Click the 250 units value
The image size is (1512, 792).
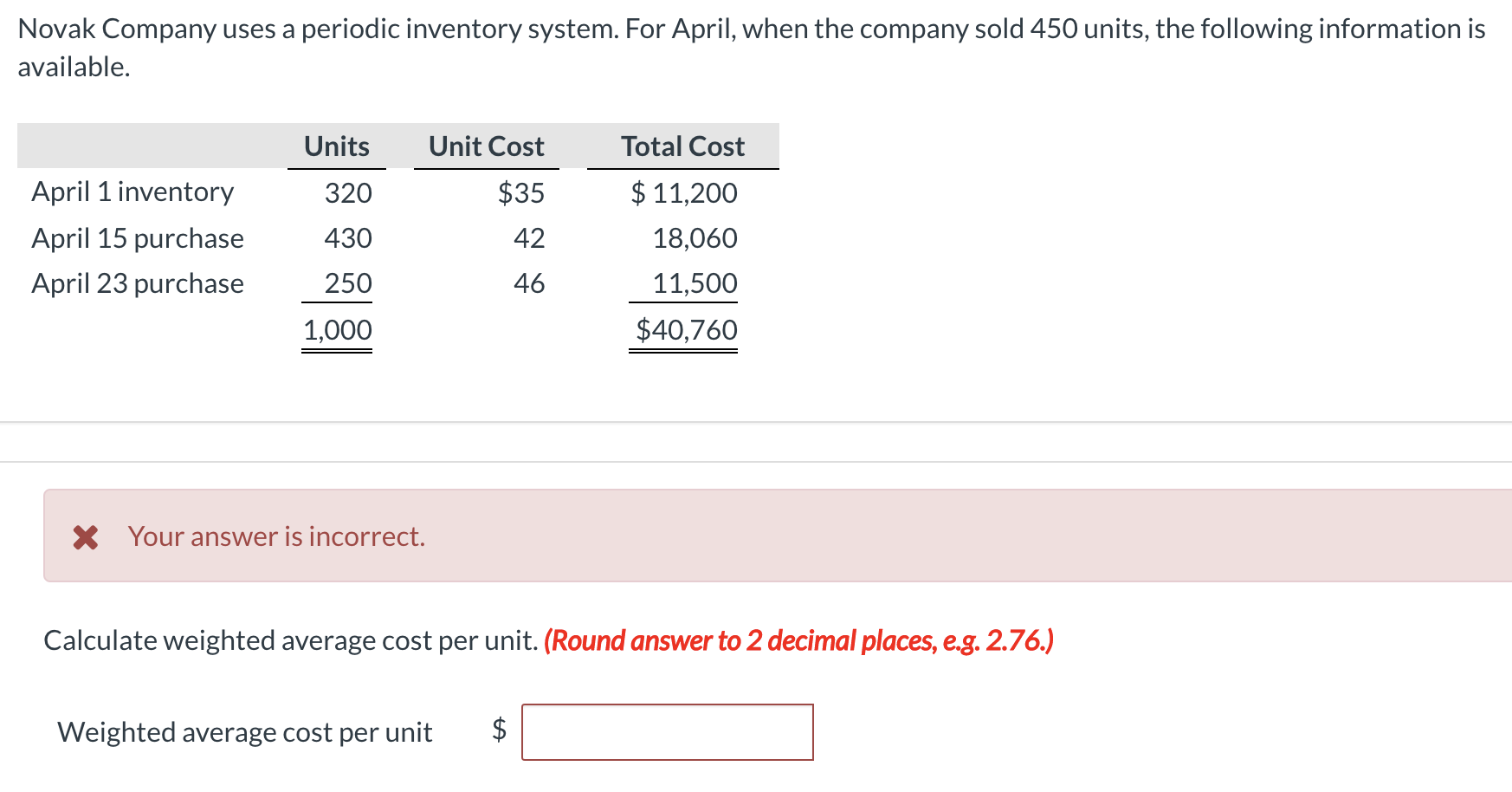348,282
